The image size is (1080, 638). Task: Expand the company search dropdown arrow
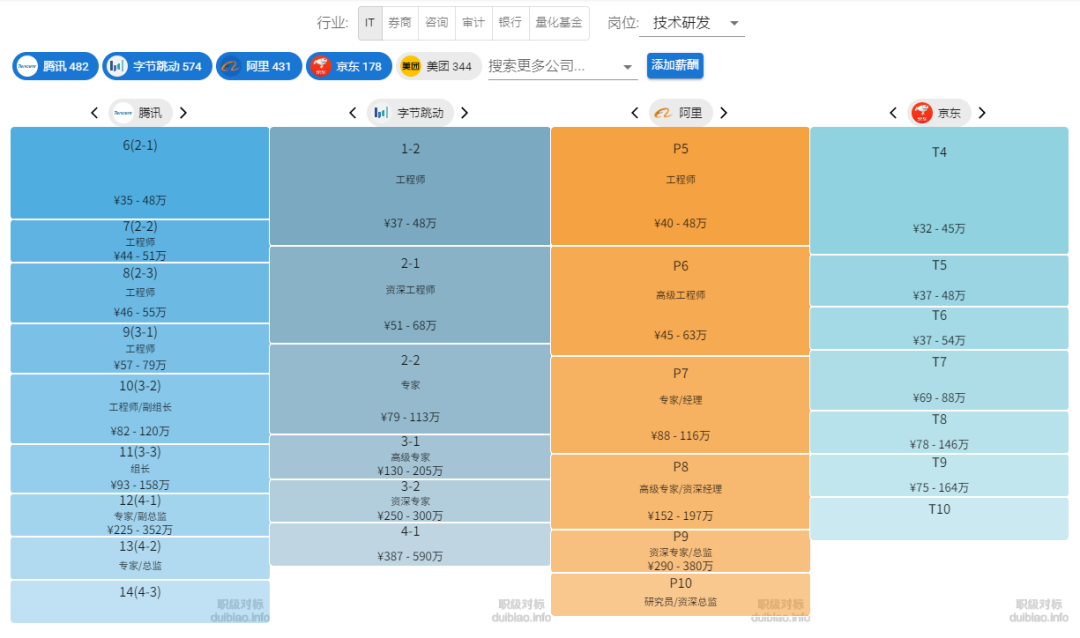tap(627, 67)
